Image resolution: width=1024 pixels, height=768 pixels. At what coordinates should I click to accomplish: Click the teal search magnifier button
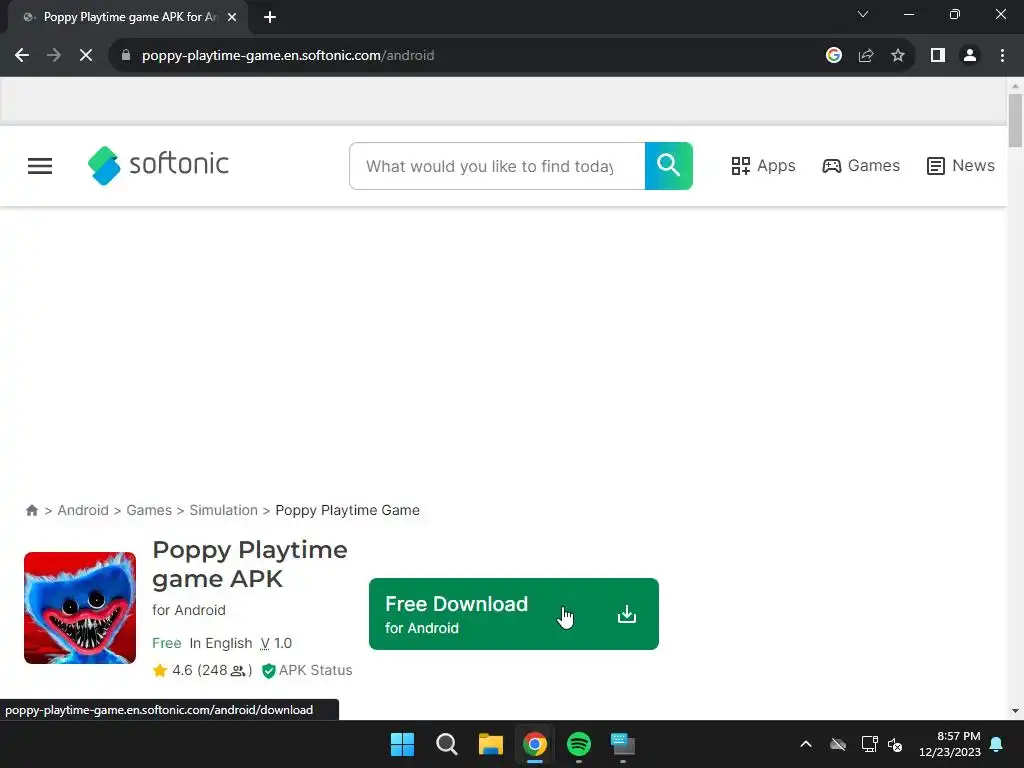tap(668, 166)
